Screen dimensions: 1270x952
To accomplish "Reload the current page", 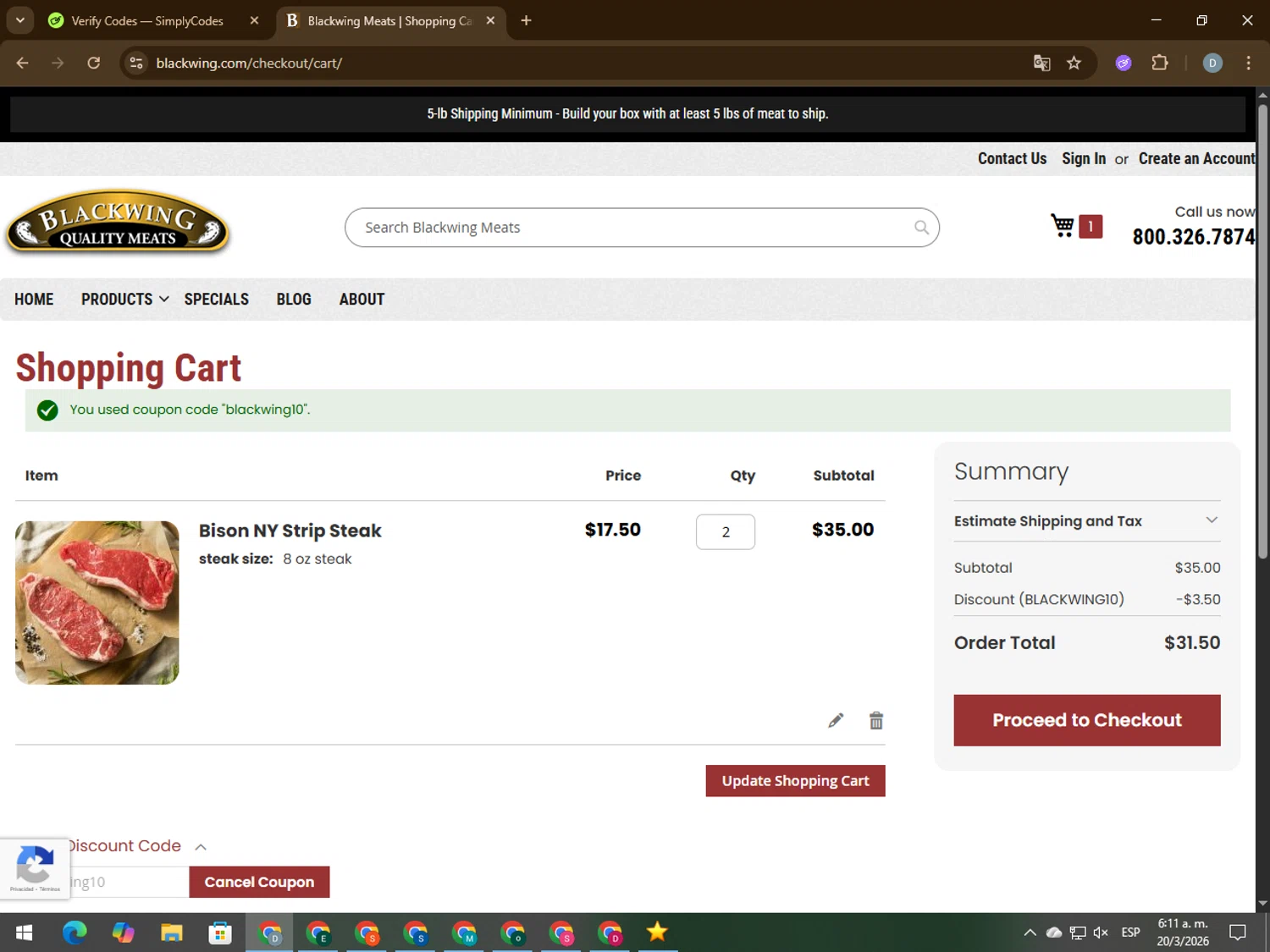I will [94, 63].
